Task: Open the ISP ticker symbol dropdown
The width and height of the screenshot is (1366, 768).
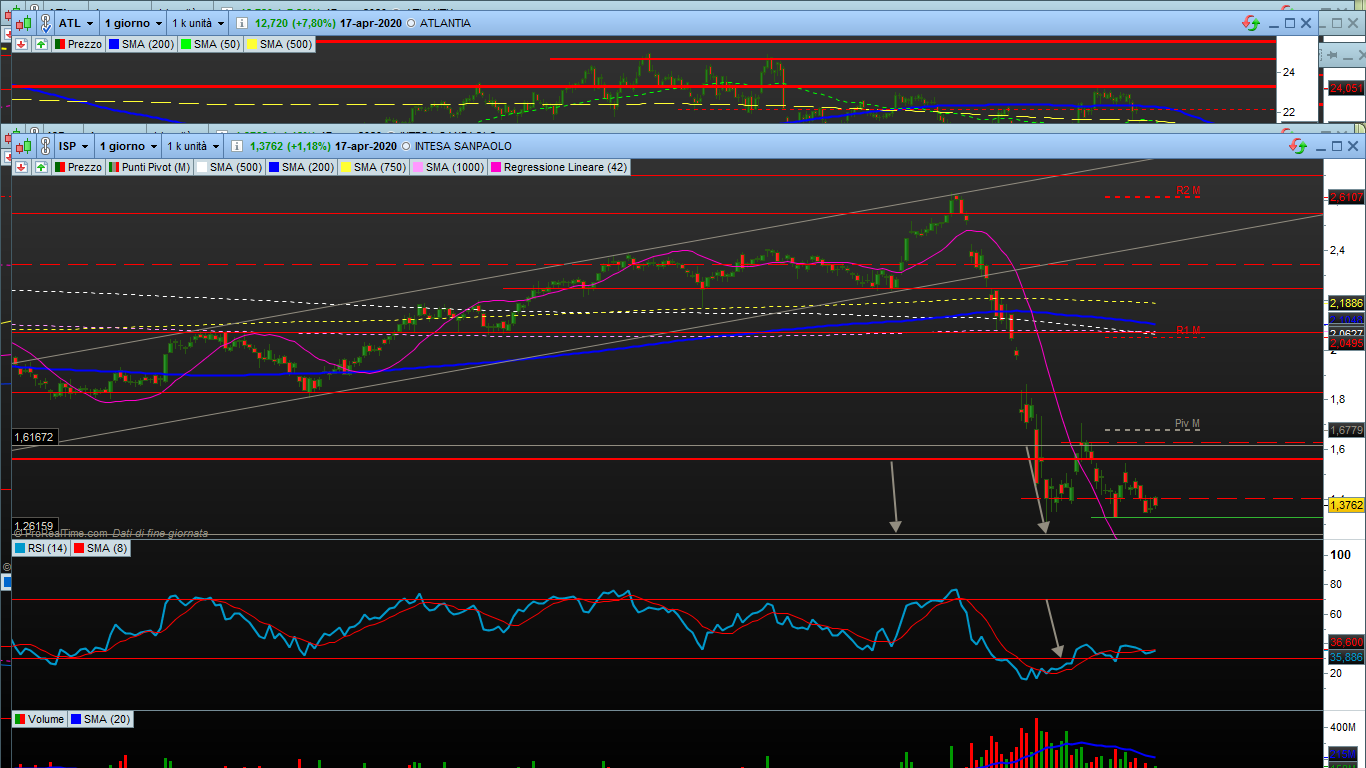Action: coord(74,146)
